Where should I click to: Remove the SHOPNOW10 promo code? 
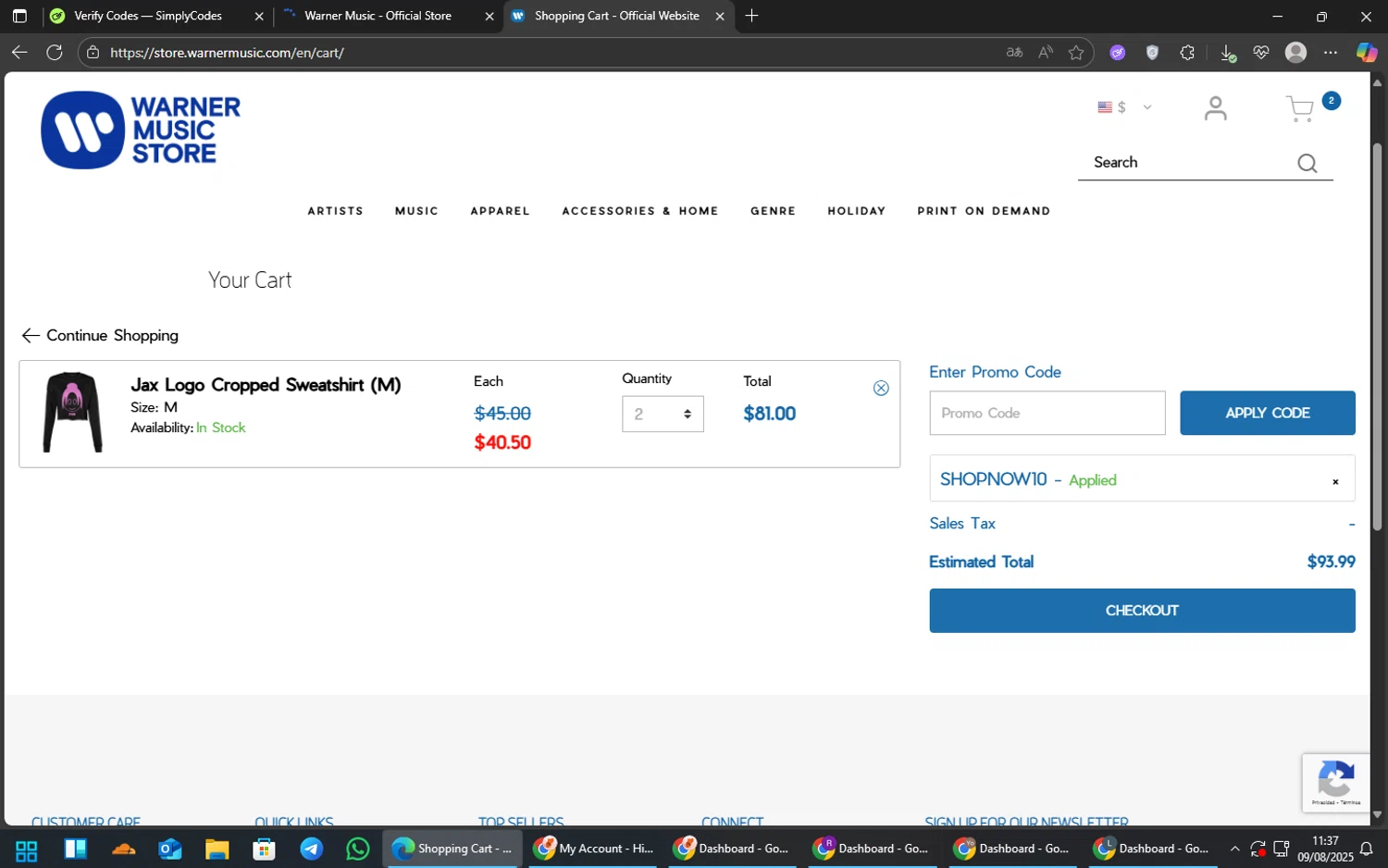[1335, 481]
